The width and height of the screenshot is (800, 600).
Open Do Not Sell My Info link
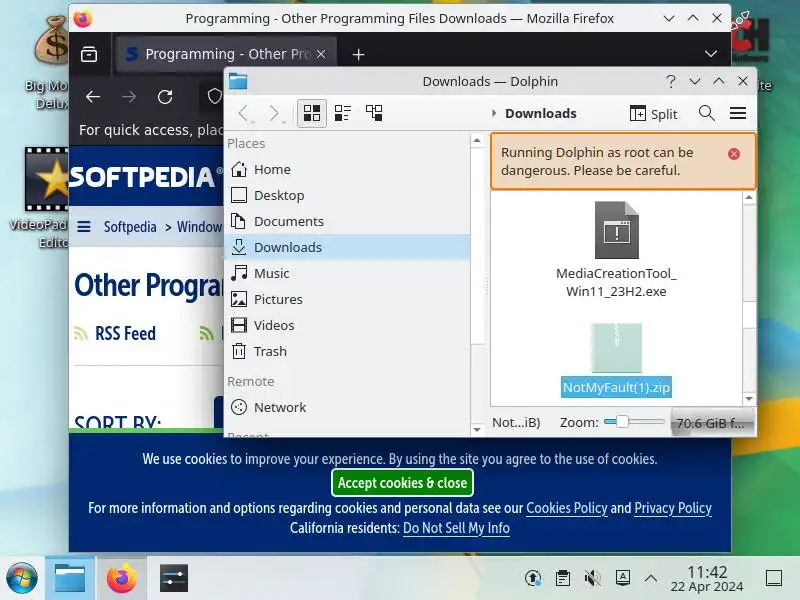click(456, 528)
